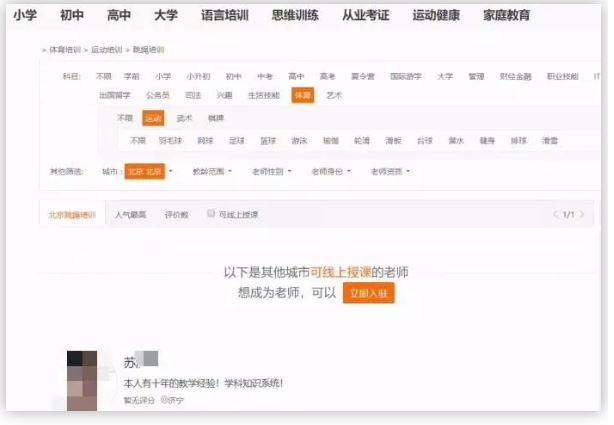The image size is (614, 425).
Task: Expand the 教龄范围 dropdown
Action: [211, 171]
